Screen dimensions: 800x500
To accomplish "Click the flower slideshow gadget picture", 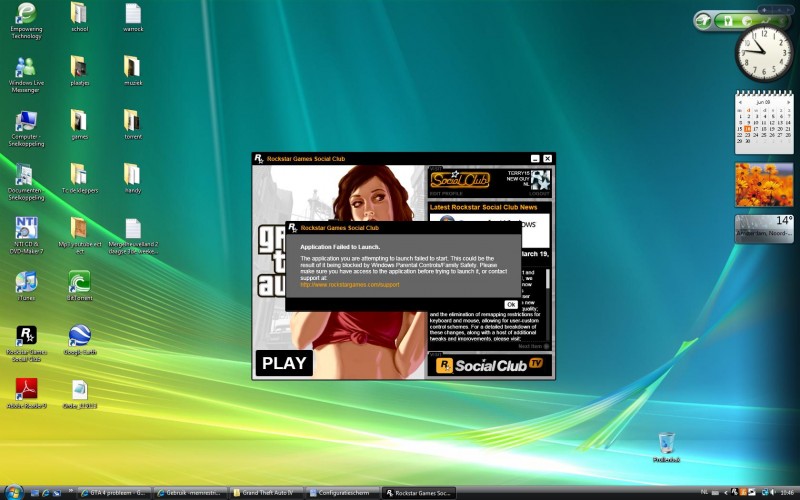I will click(x=764, y=185).
